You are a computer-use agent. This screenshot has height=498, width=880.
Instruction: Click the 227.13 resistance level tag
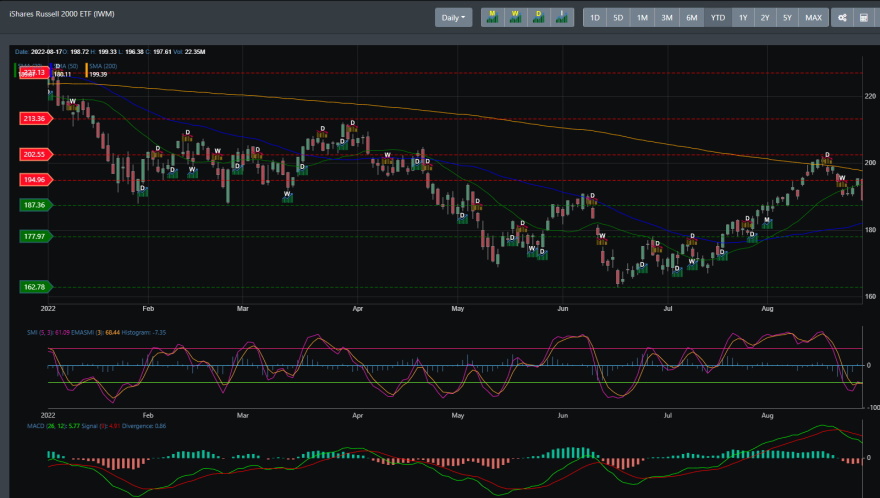tap(34, 72)
